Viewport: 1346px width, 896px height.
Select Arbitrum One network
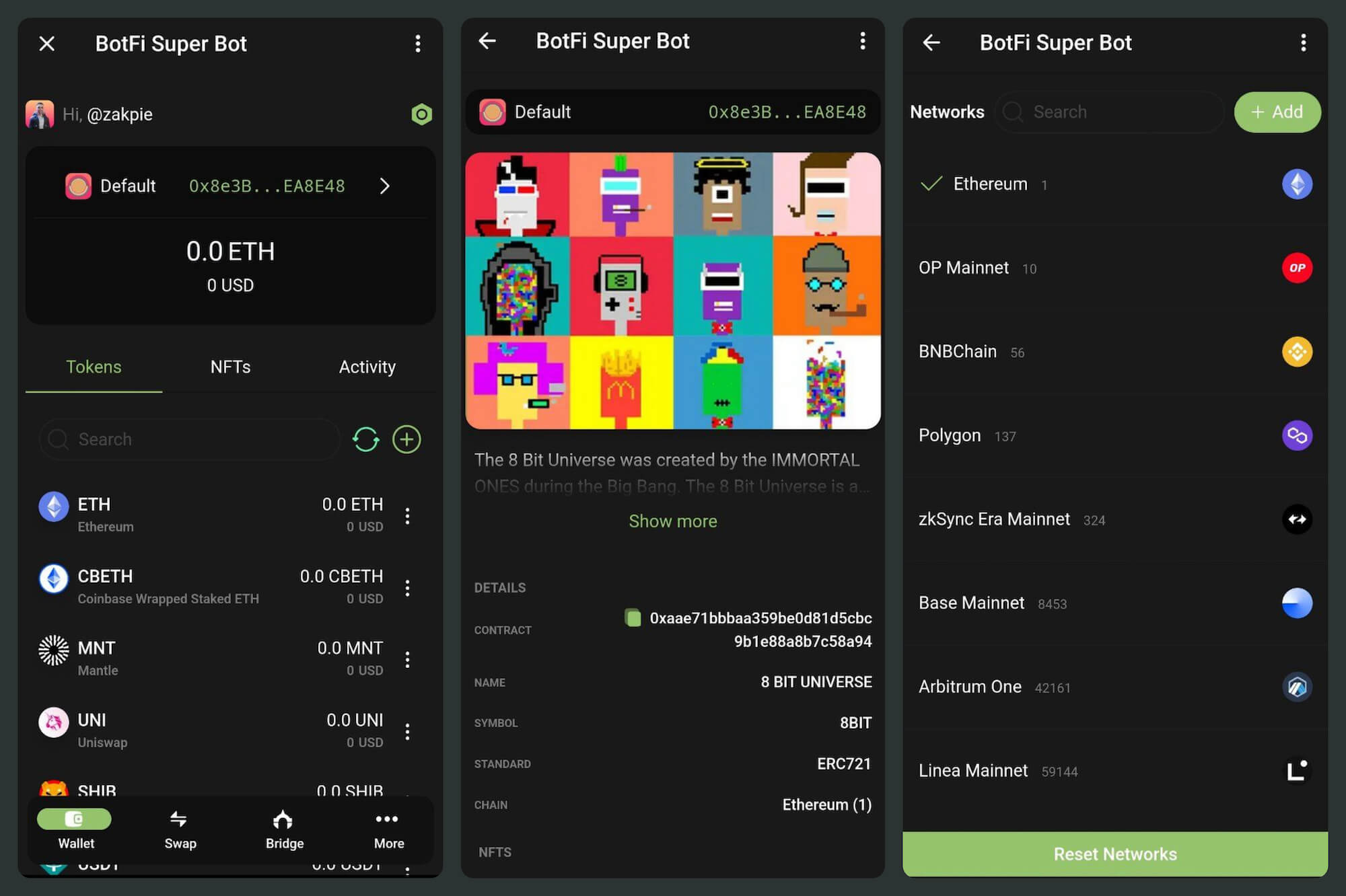coord(970,687)
